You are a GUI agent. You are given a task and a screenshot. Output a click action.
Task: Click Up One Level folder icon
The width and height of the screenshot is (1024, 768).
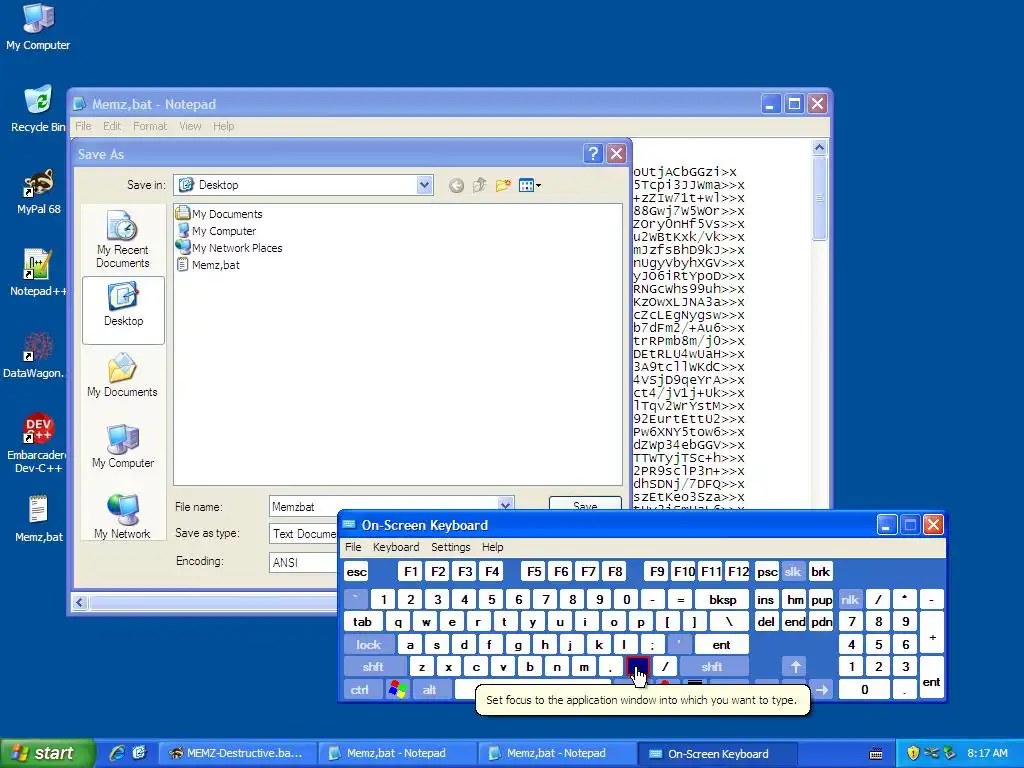[x=479, y=185]
